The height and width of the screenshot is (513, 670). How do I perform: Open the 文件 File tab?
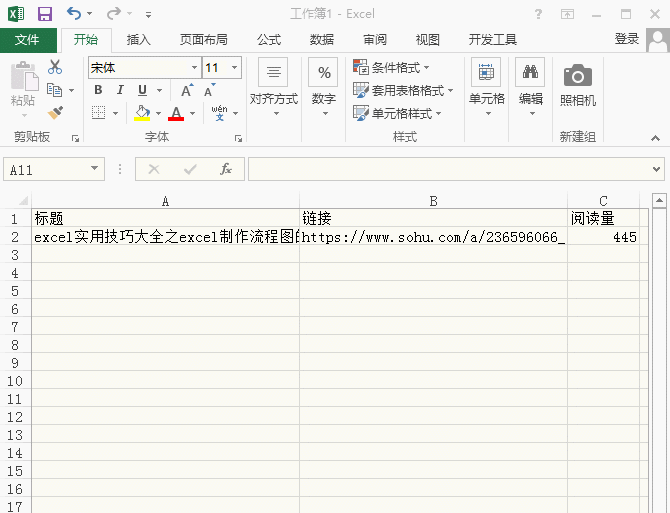pyautogui.click(x=28, y=40)
